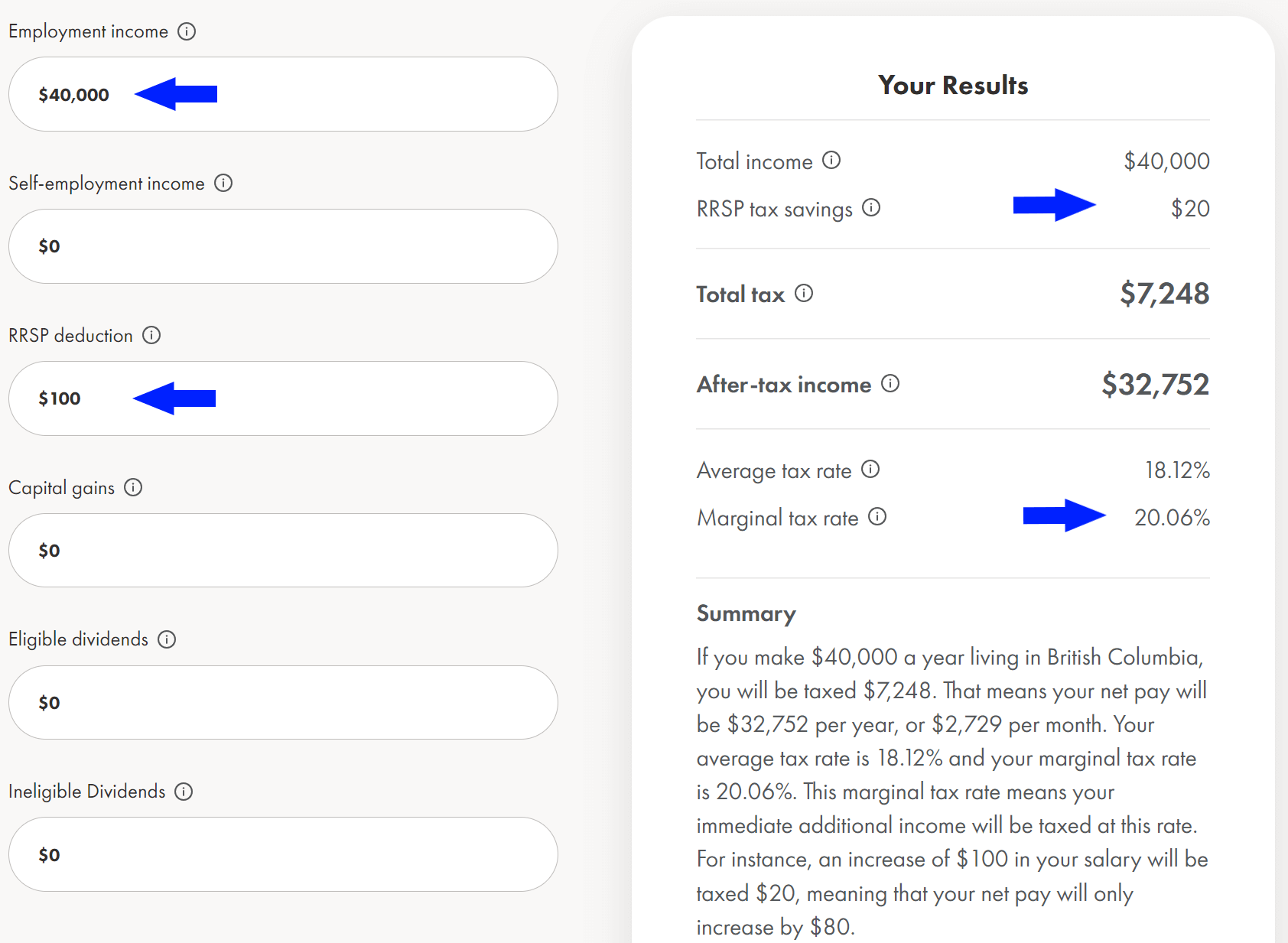Open the Eligible dividends info tooltip
The image size is (1288, 943).
pos(168,639)
